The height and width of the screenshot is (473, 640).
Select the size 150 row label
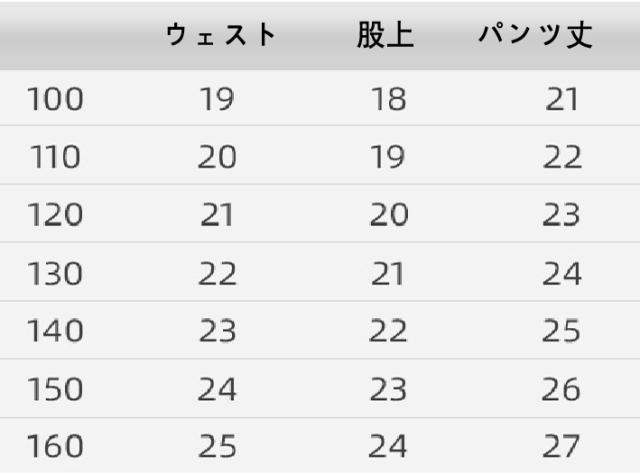coord(55,389)
